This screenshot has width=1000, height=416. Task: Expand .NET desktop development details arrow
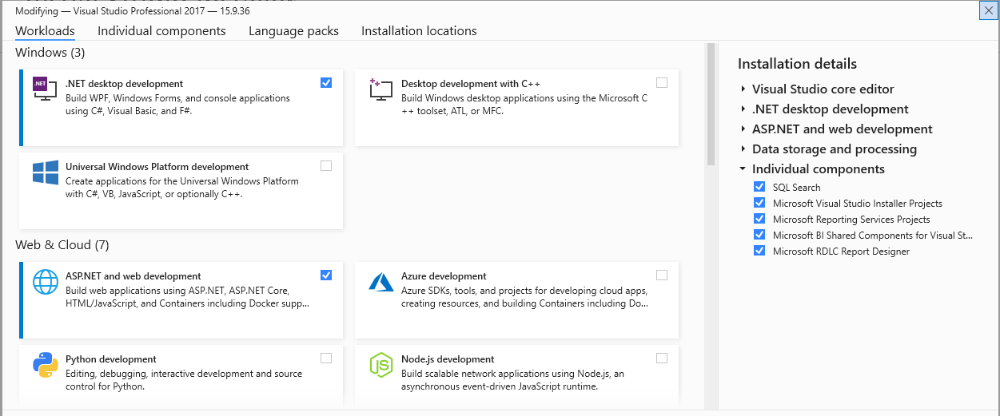click(x=743, y=109)
